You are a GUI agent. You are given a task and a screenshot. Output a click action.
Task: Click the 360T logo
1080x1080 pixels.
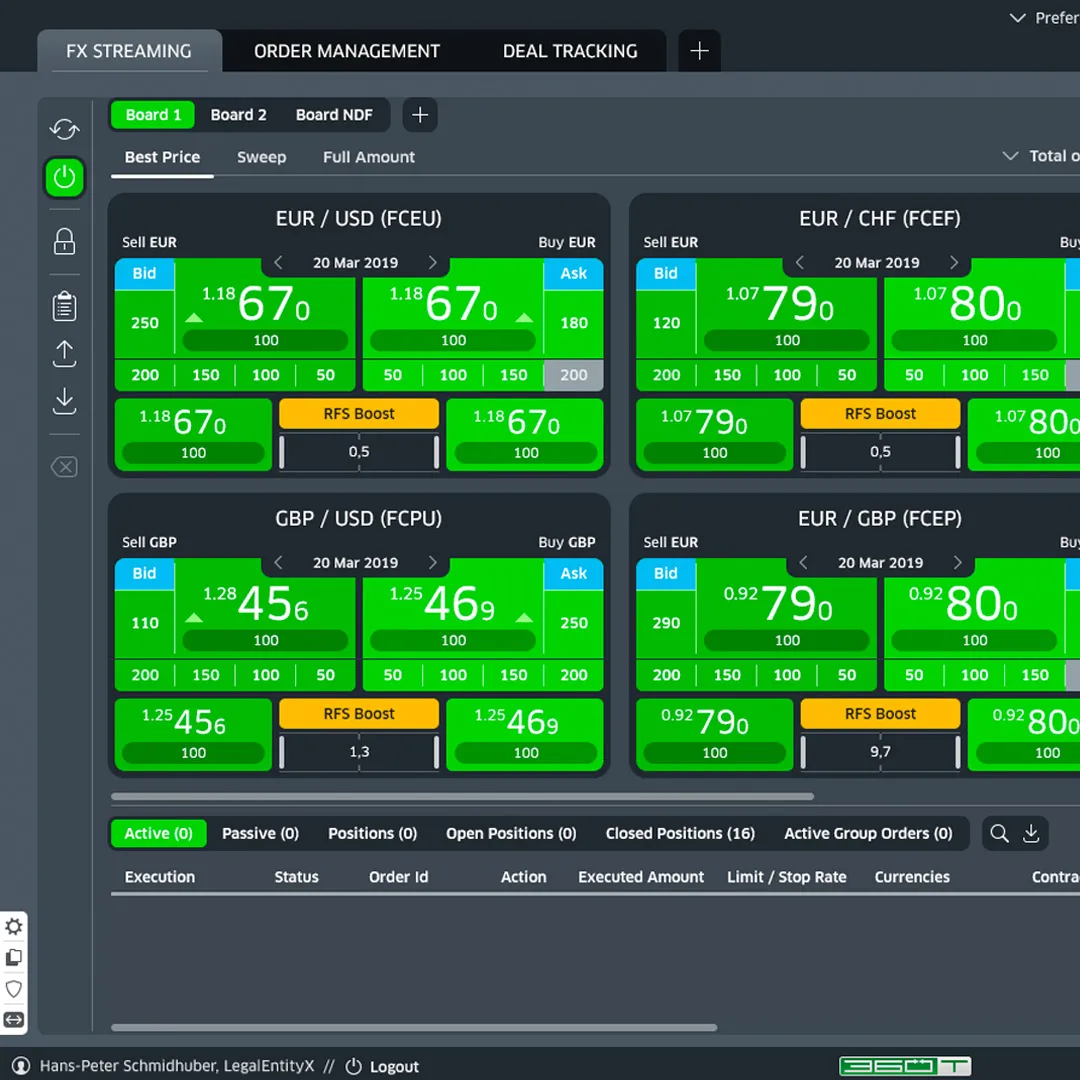[905, 1066]
